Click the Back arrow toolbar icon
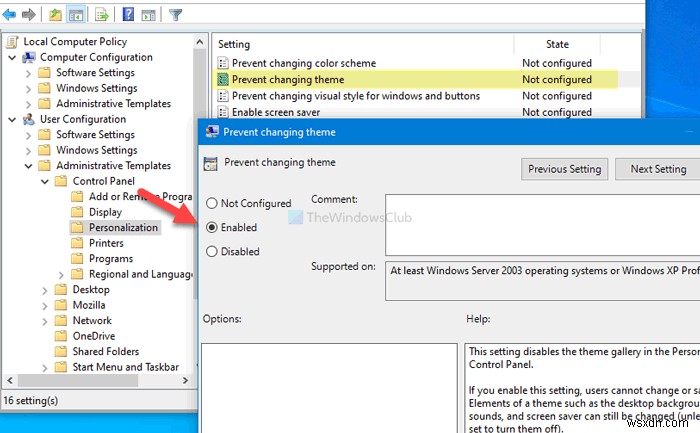The height and width of the screenshot is (433, 700). click(9, 15)
